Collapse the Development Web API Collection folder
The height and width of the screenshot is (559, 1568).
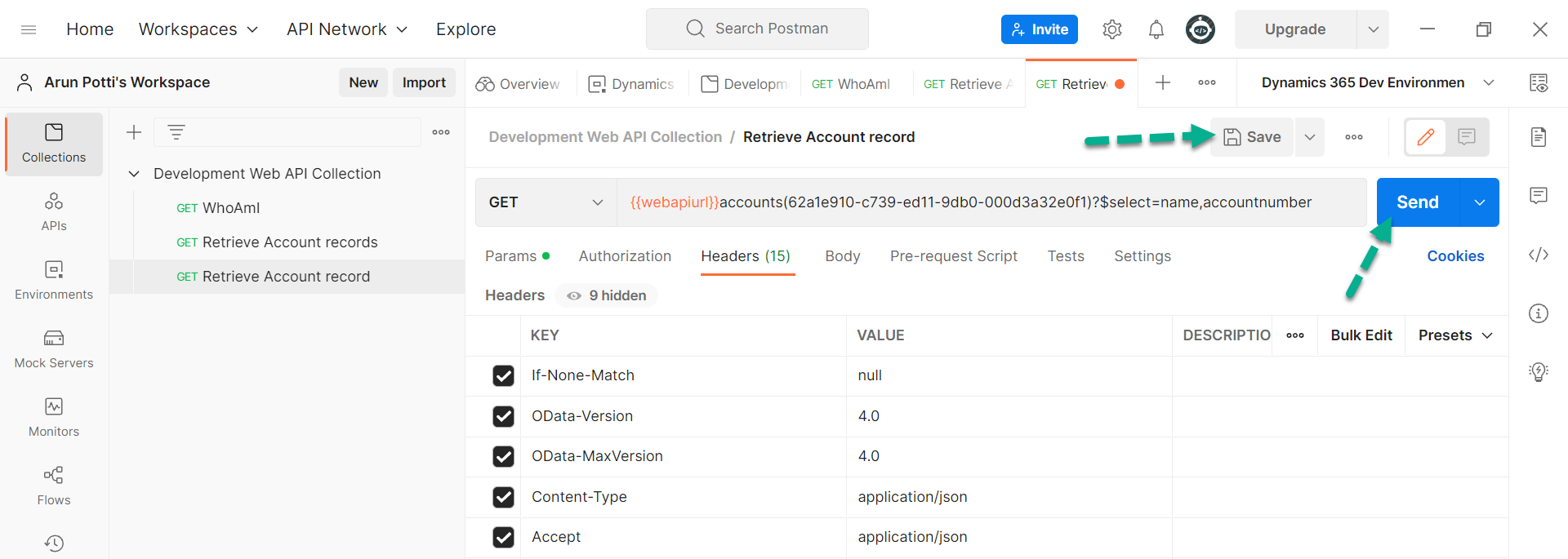click(134, 174)
